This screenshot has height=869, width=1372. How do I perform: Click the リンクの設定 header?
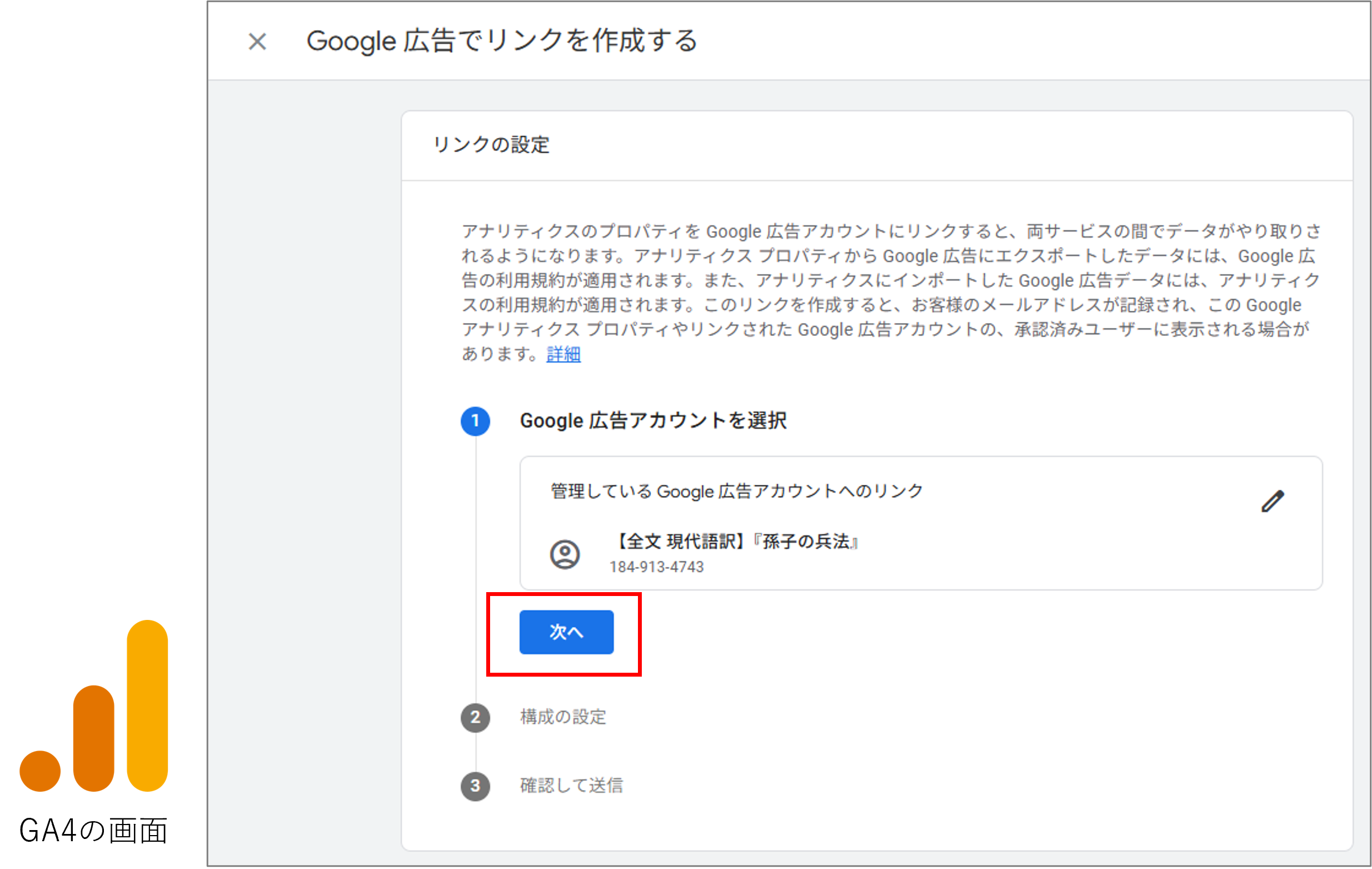(x=491, y=145)
